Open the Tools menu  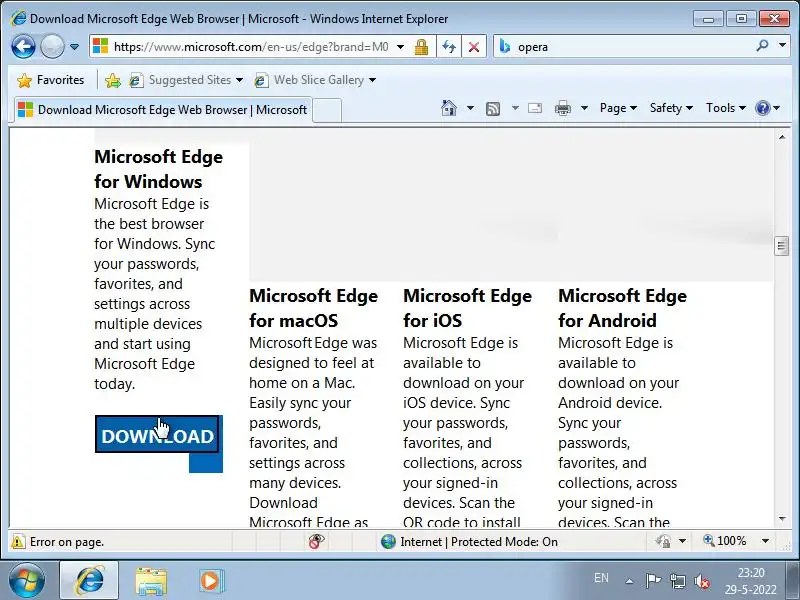(x=726, y=108)
